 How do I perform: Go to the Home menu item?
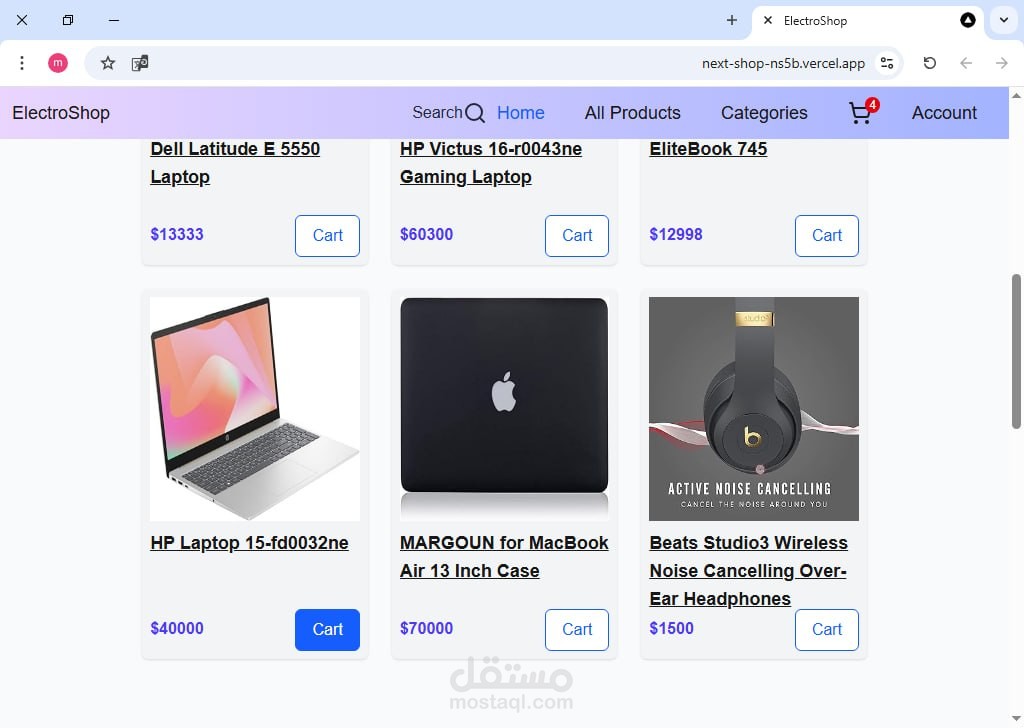coord(520,113)
